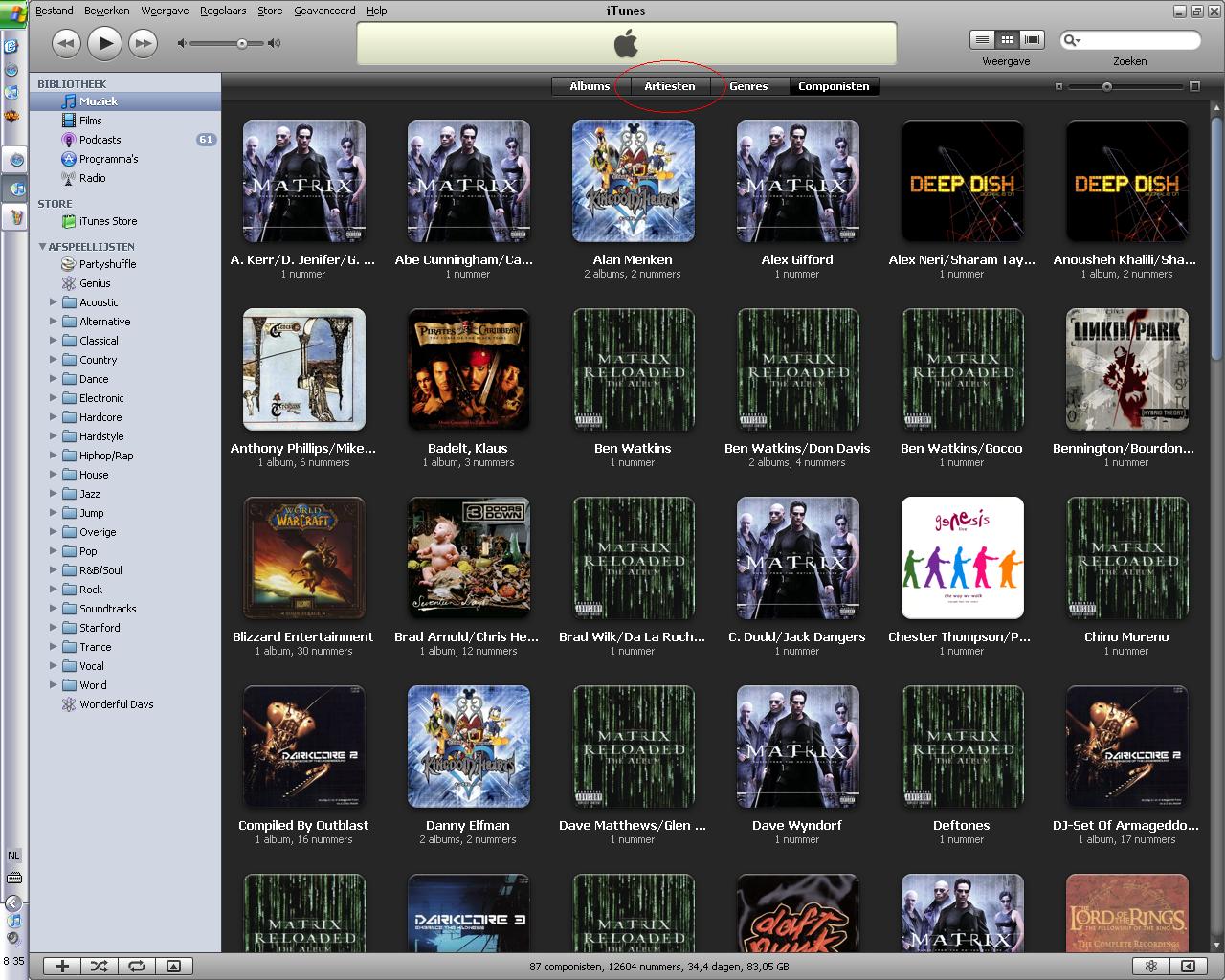1225x980 pixels.
Task: Select the House folder
Action: click(125, 475)
